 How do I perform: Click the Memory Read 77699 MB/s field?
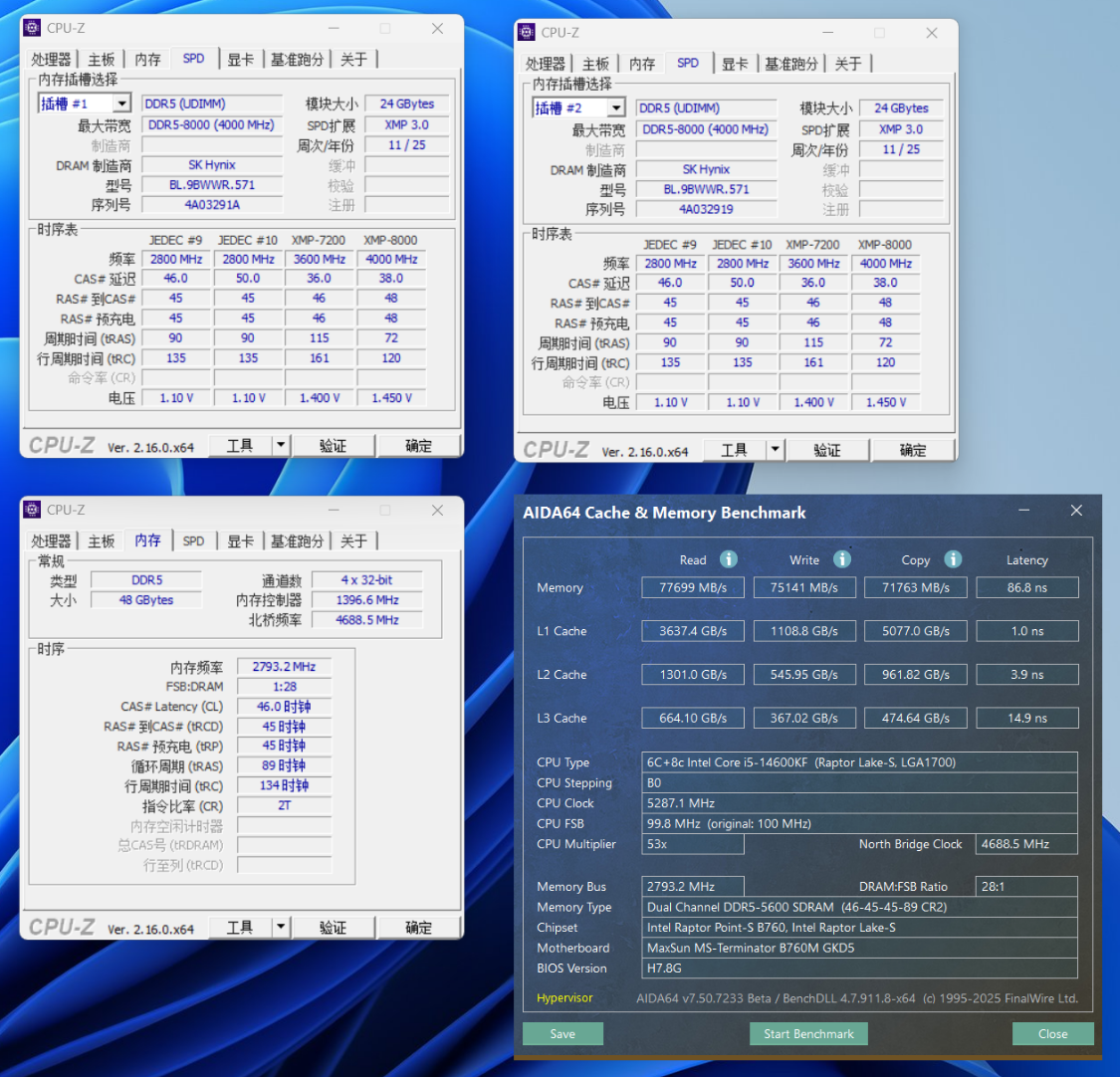(x=692, y=587)
